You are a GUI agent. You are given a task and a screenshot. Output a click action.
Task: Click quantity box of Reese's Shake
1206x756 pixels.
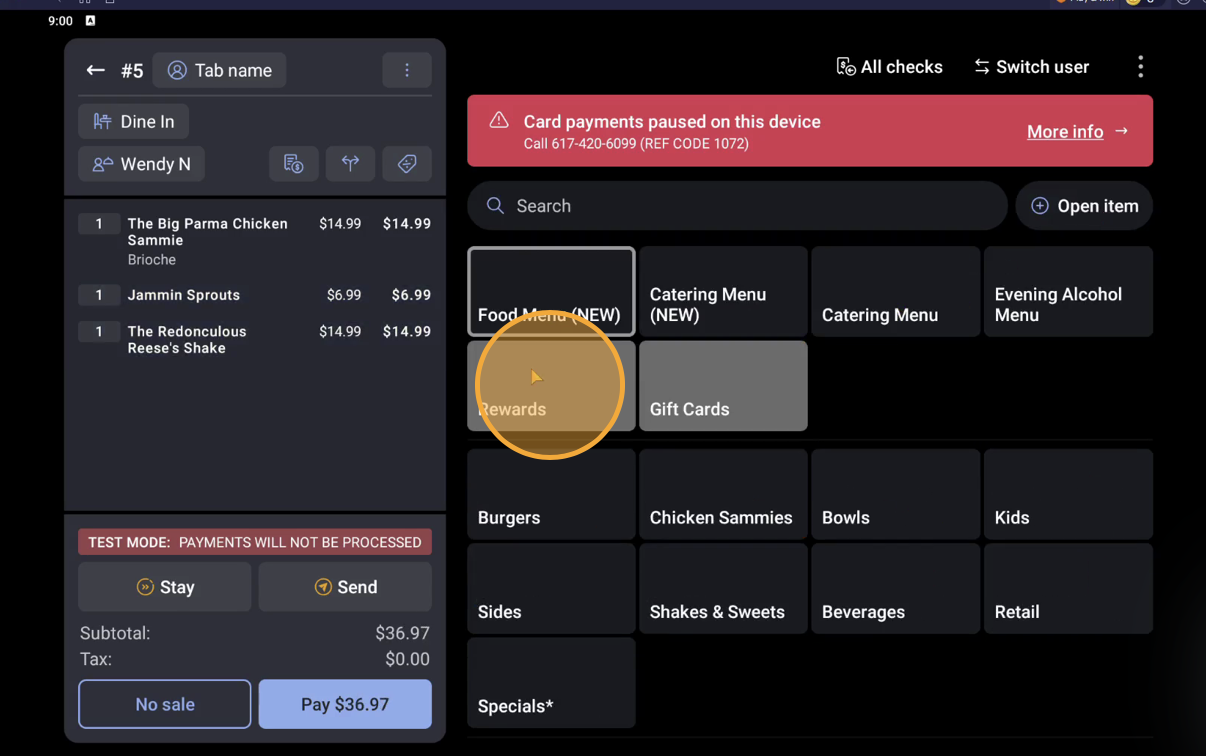tap(99, 331)
